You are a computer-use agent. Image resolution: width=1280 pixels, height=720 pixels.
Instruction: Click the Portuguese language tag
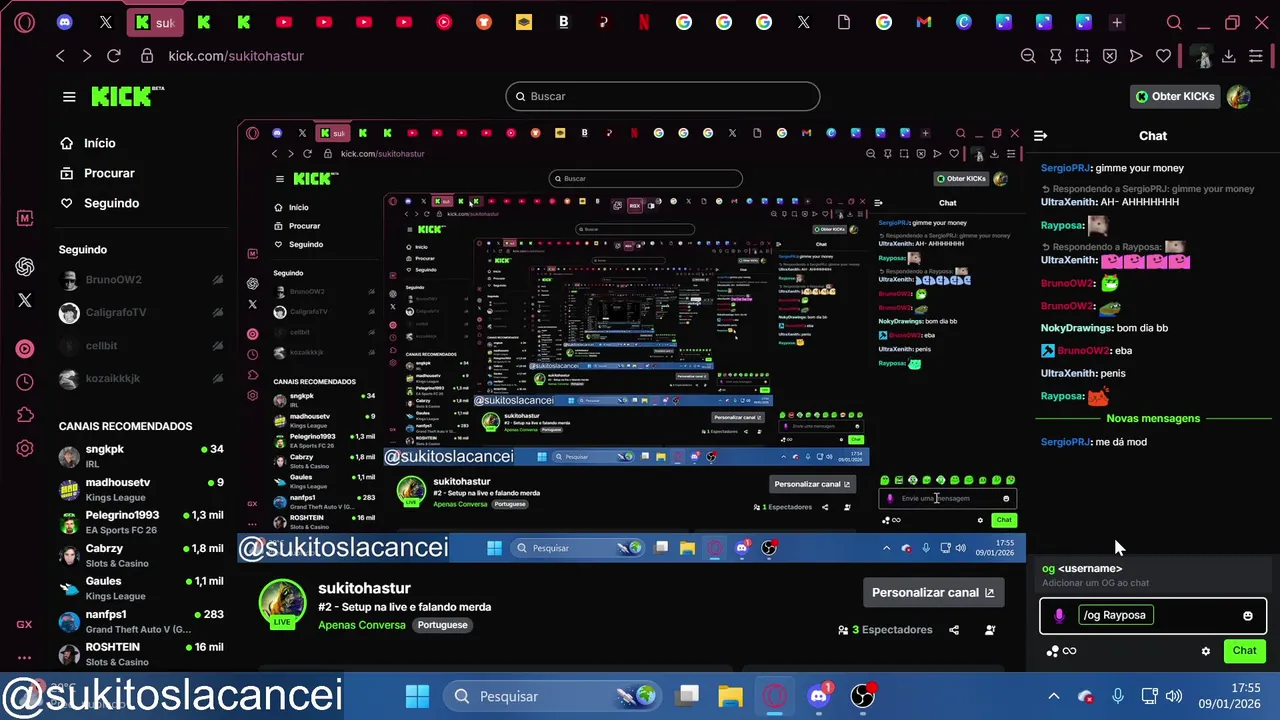442,625
